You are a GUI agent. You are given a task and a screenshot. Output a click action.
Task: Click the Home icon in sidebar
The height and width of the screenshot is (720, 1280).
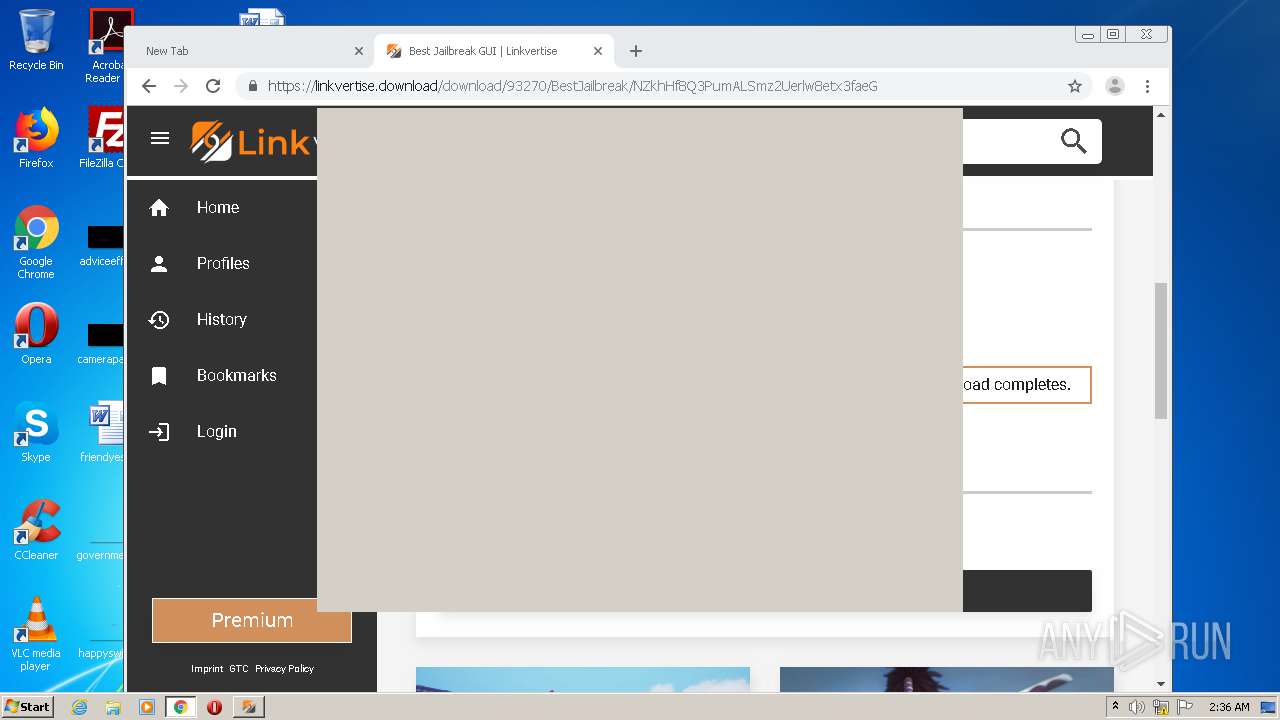click(x=159, y=208)
